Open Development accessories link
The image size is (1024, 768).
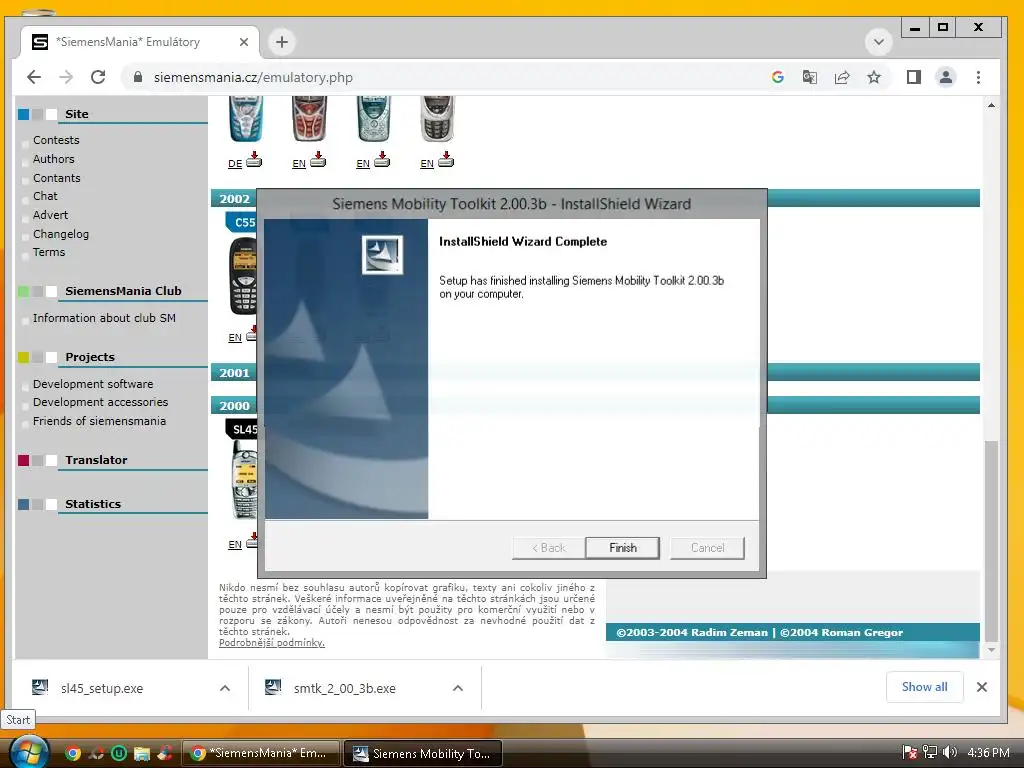101,402
